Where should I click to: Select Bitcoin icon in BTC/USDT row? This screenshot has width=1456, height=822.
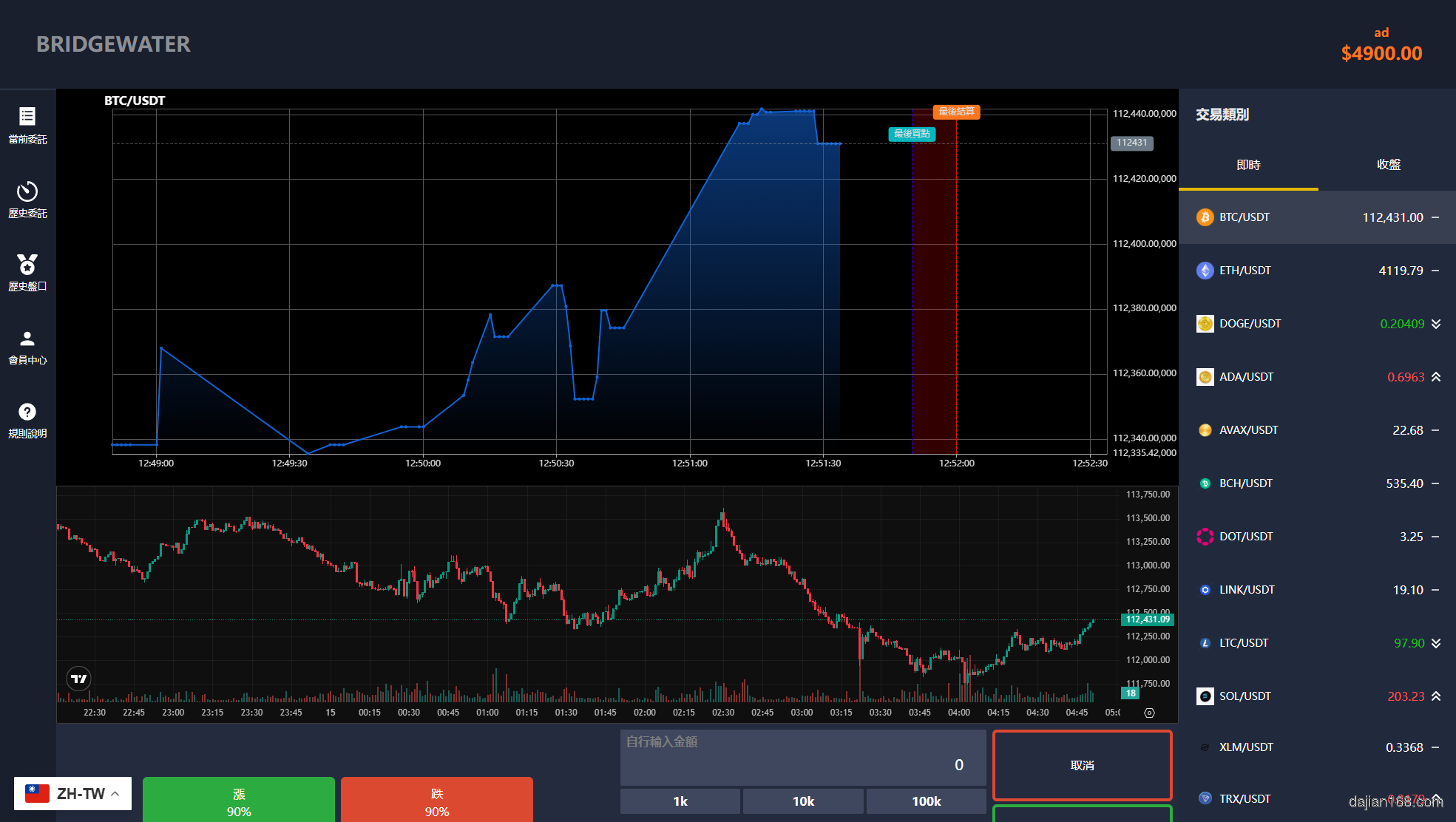coord(1205,217)
